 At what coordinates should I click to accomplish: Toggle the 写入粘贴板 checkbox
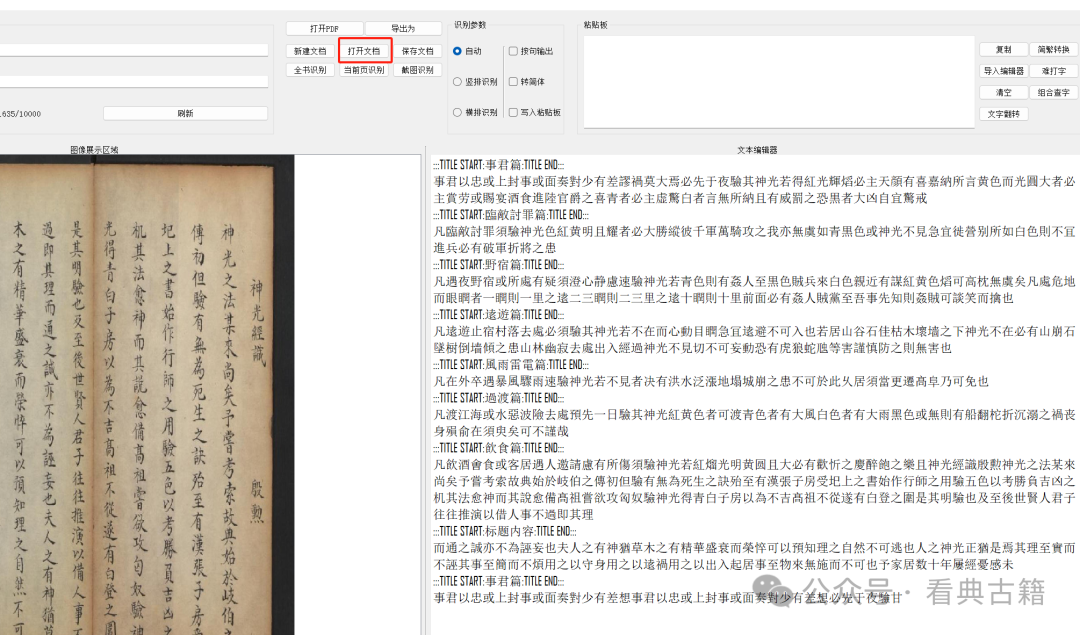[513, 113]
